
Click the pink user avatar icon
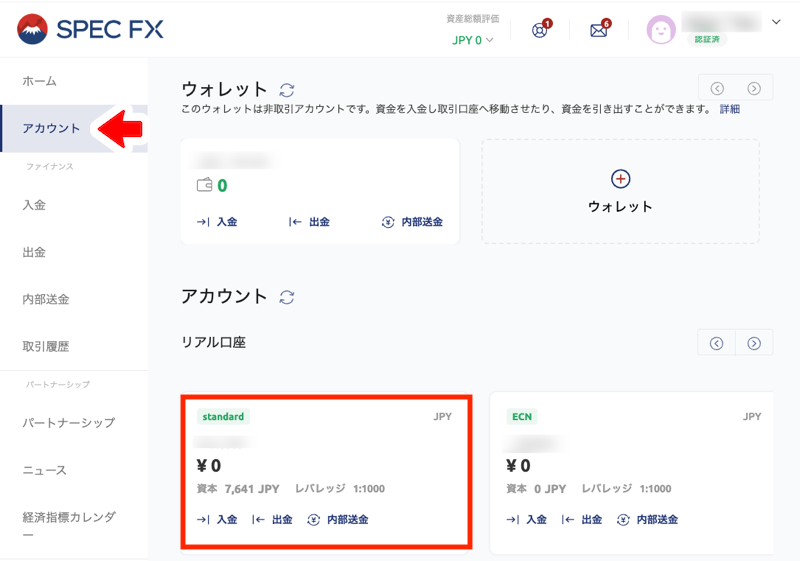point(661,30)
